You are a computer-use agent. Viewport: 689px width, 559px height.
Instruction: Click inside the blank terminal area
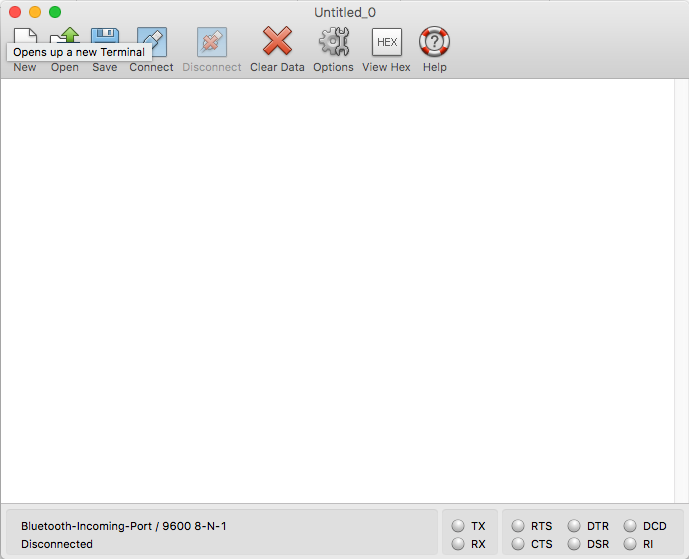click(x=336, y=290)
